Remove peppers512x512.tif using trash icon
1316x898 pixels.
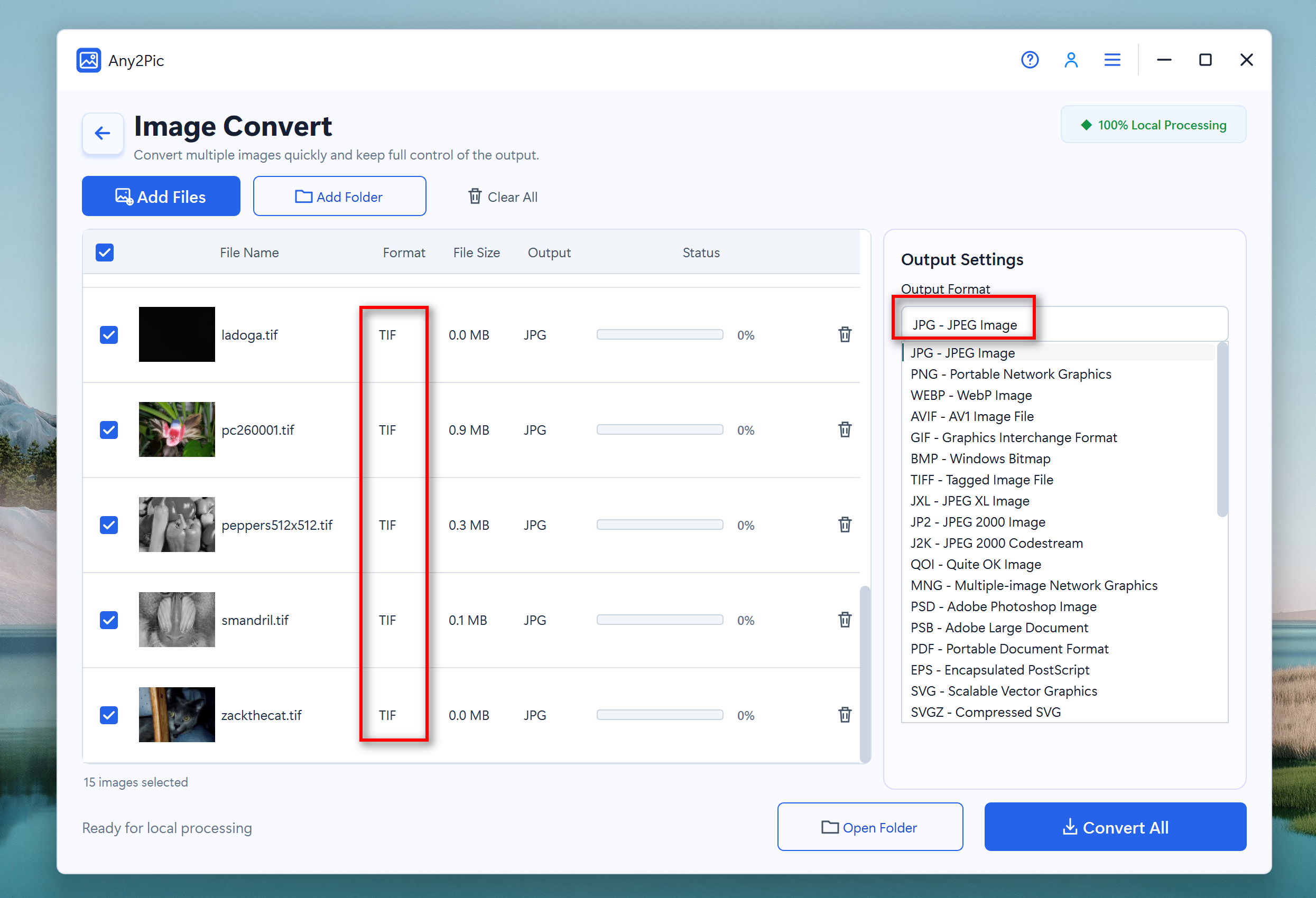(845, 525)
